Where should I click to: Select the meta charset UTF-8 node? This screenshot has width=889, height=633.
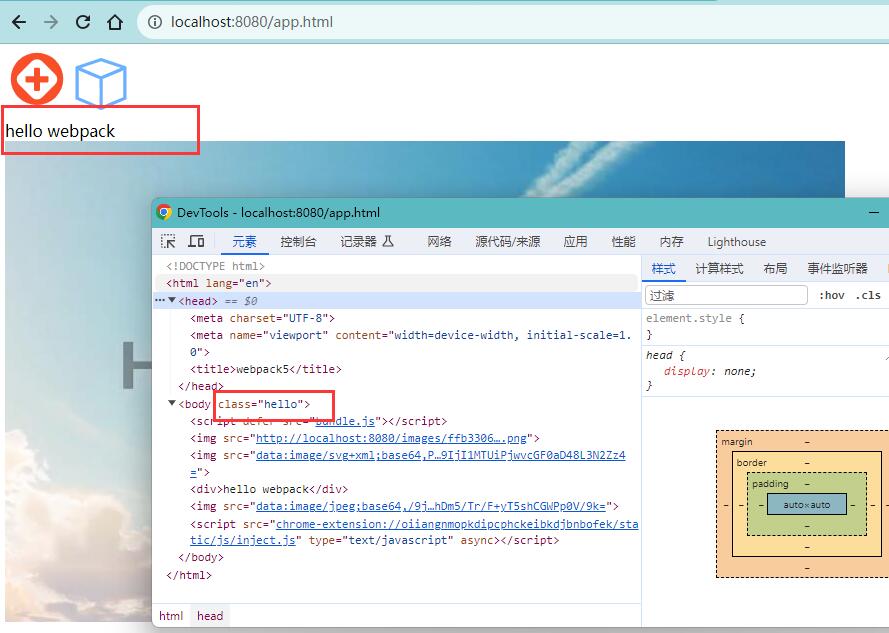pyautogui.click(x=262, y=318)
